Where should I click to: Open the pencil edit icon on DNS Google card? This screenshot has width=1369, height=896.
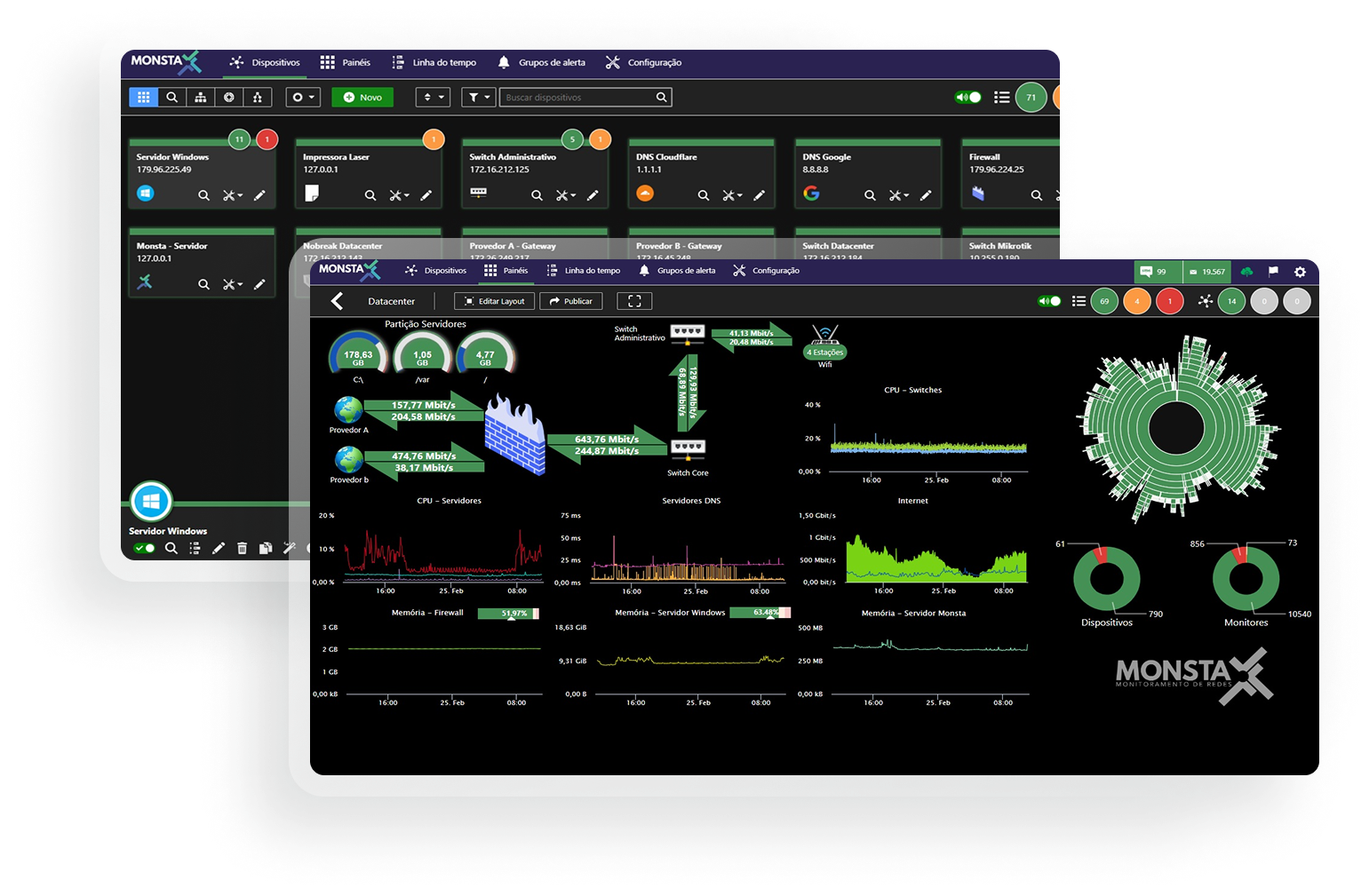coord(927,194)
